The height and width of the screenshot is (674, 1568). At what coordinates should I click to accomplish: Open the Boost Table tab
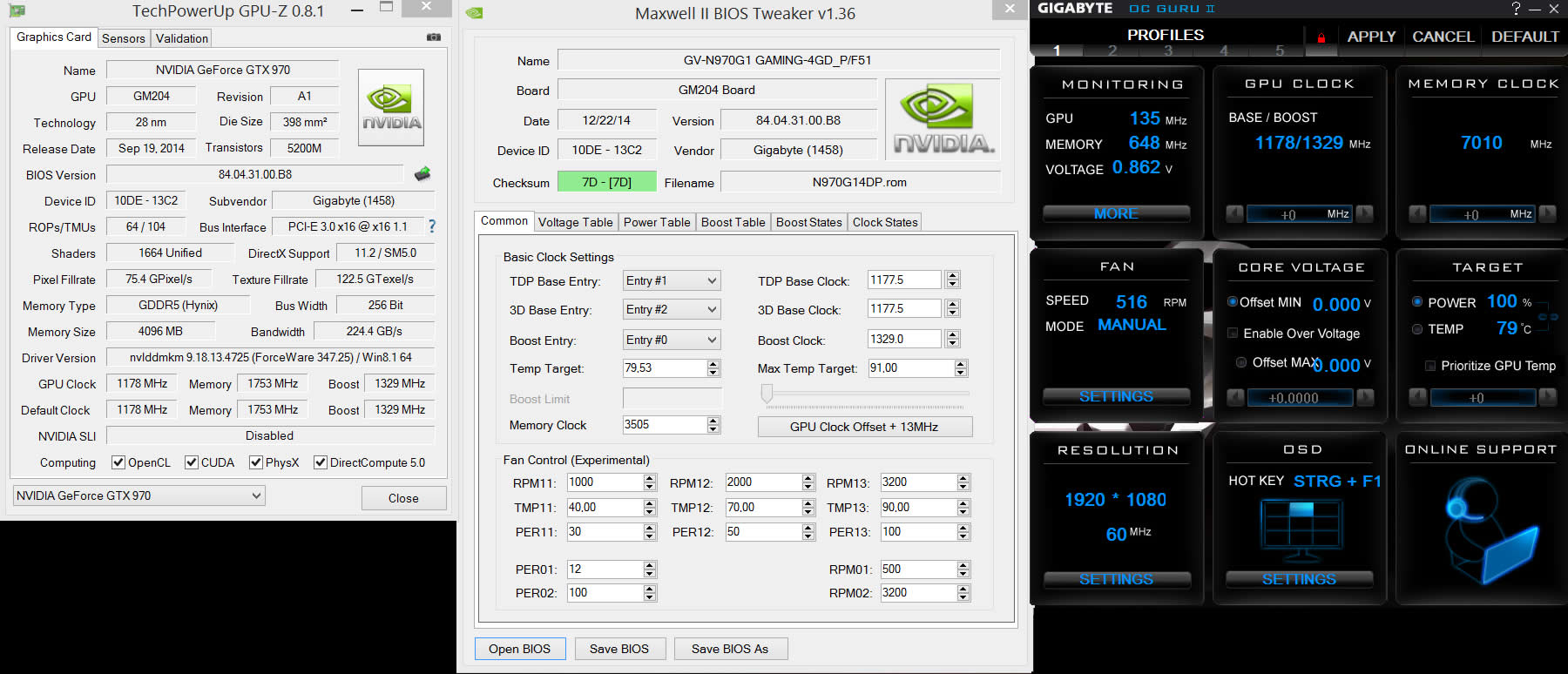point(733,222)
